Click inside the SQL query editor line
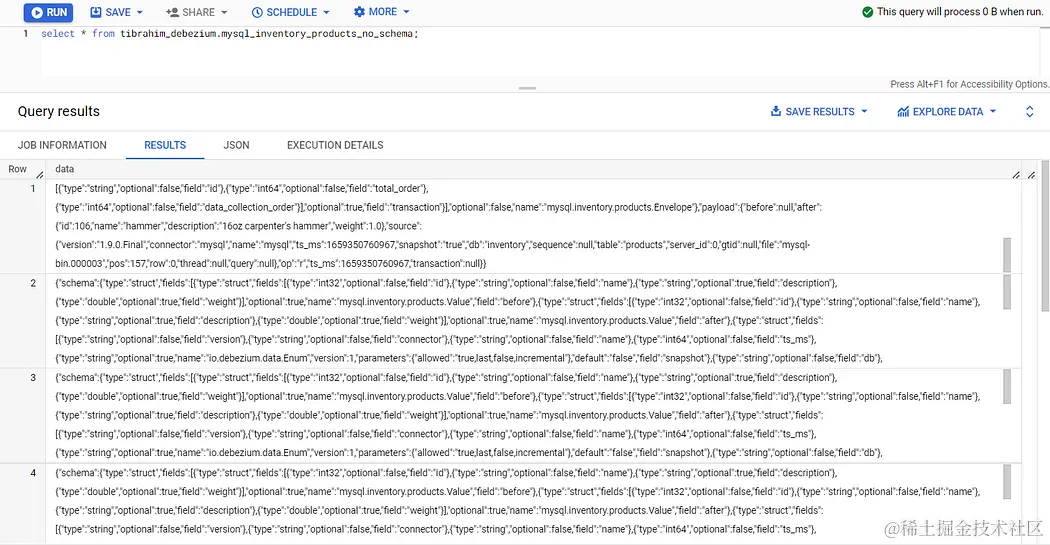 (x=230, y=33)
